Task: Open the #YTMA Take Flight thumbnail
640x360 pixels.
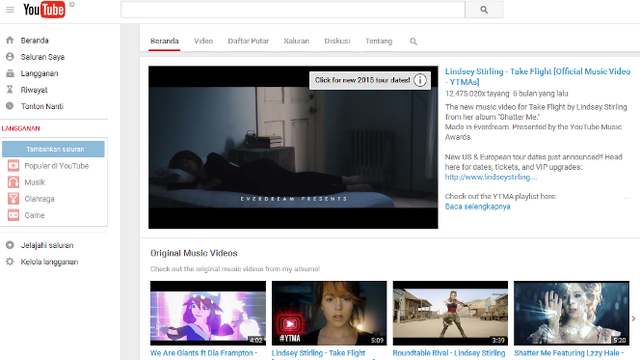Action: (x=329, y=313)
